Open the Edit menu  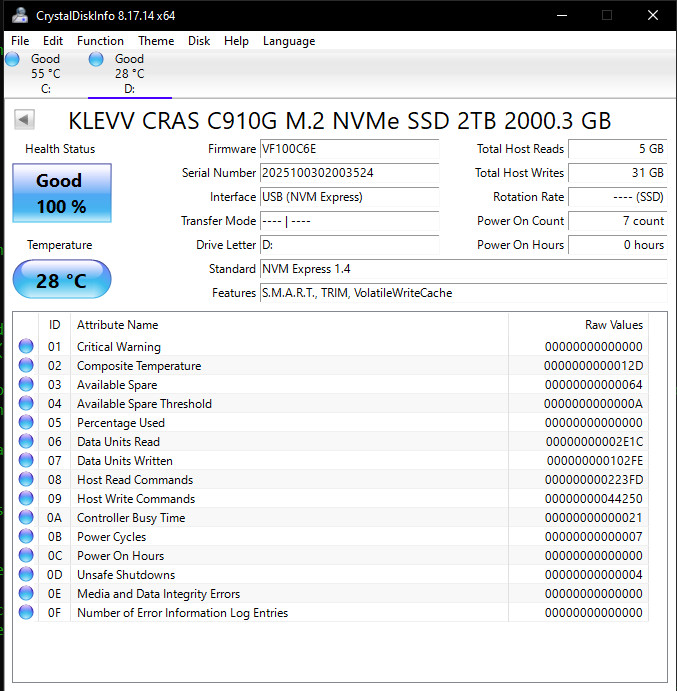click(x=53, y=41)
